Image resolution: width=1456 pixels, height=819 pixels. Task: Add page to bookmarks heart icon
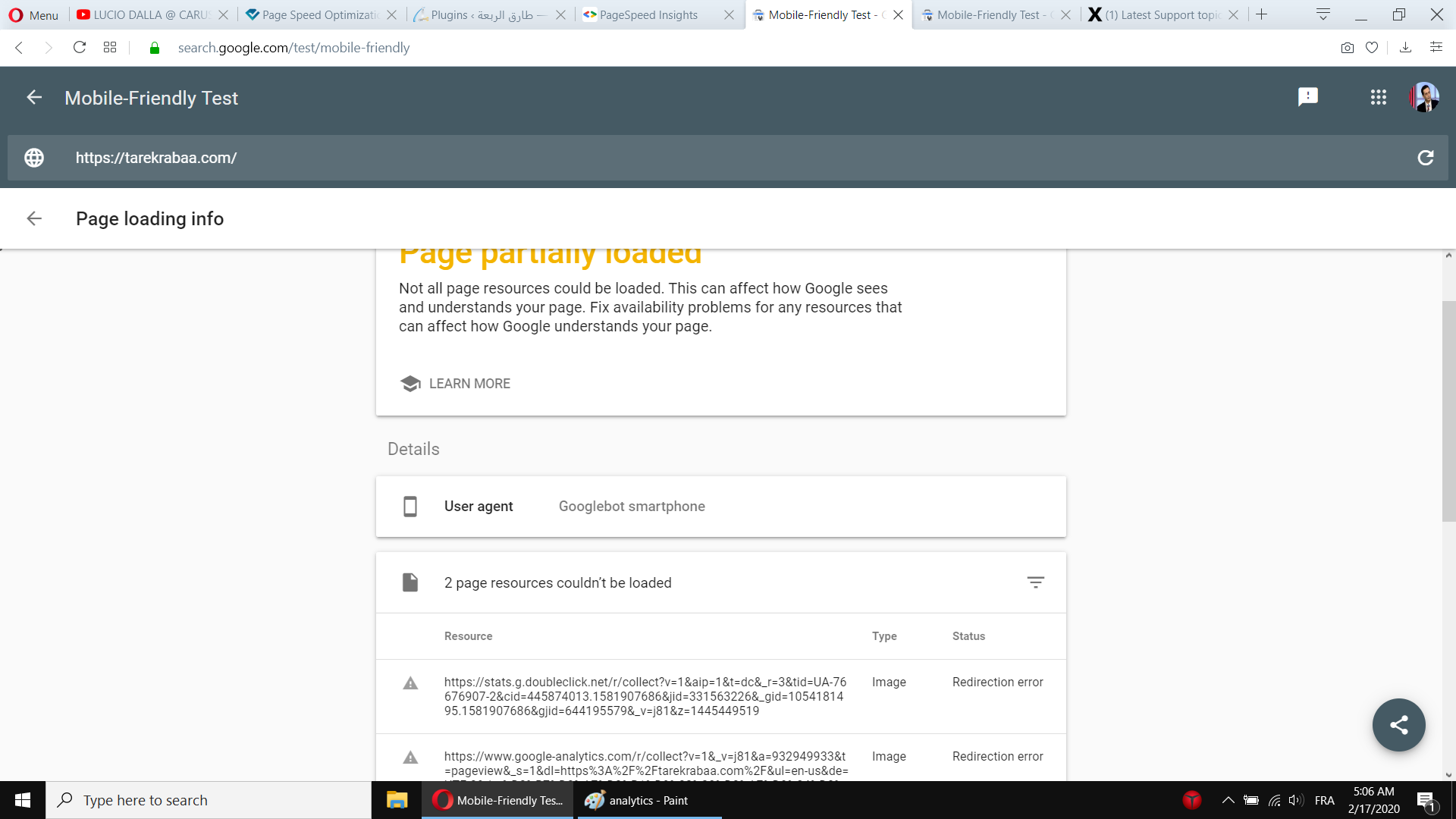(1372, 48)
